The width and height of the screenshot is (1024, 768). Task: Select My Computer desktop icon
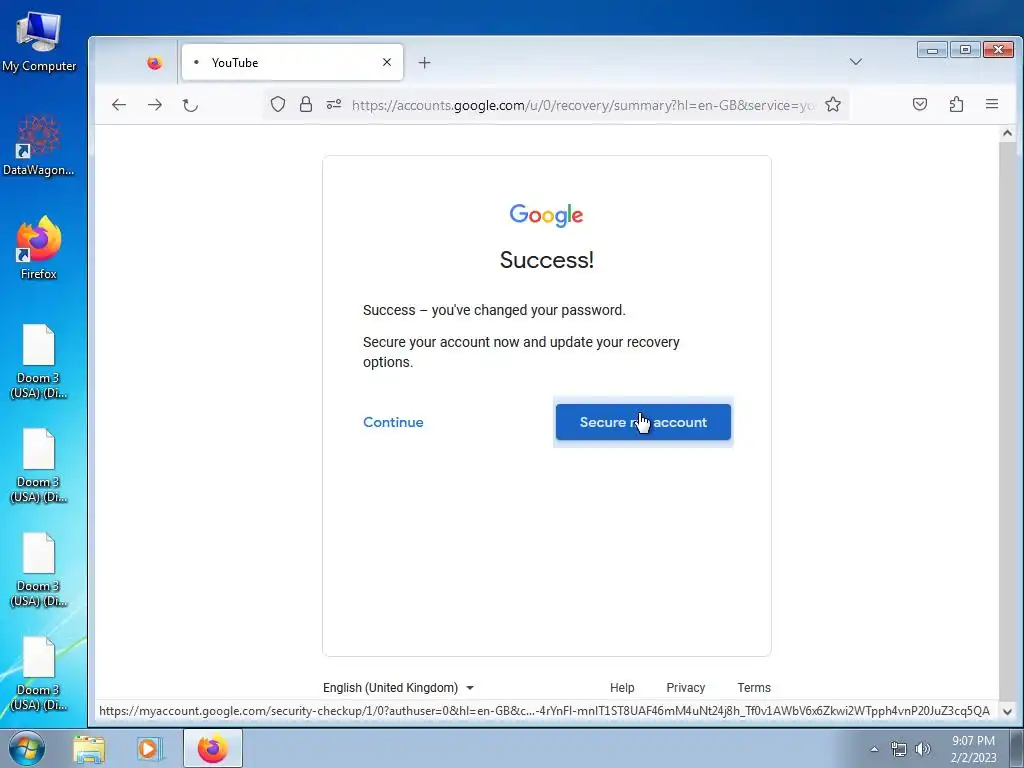(x=39, y=41)
